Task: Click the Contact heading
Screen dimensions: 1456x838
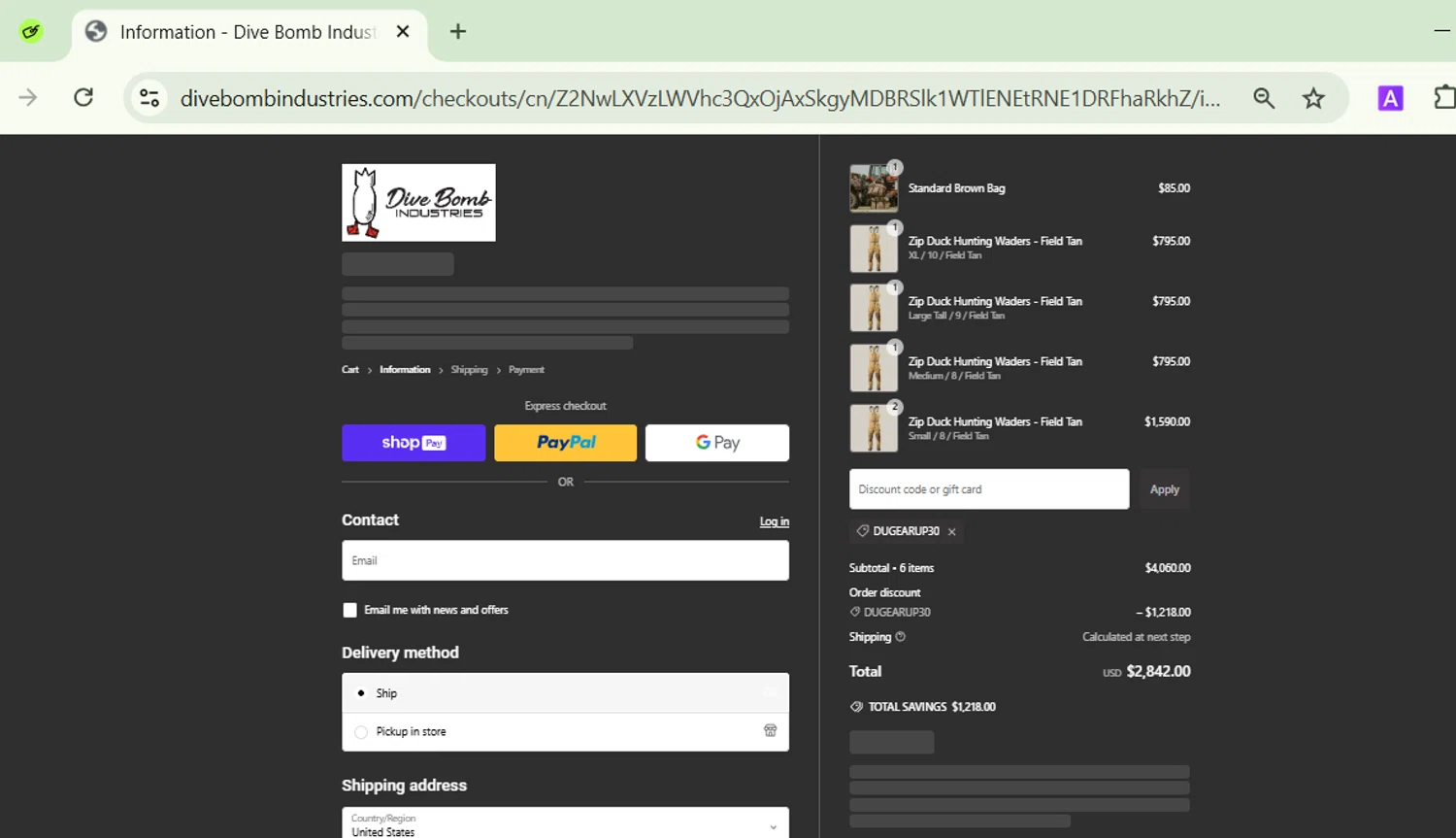Action: (370, 520)
